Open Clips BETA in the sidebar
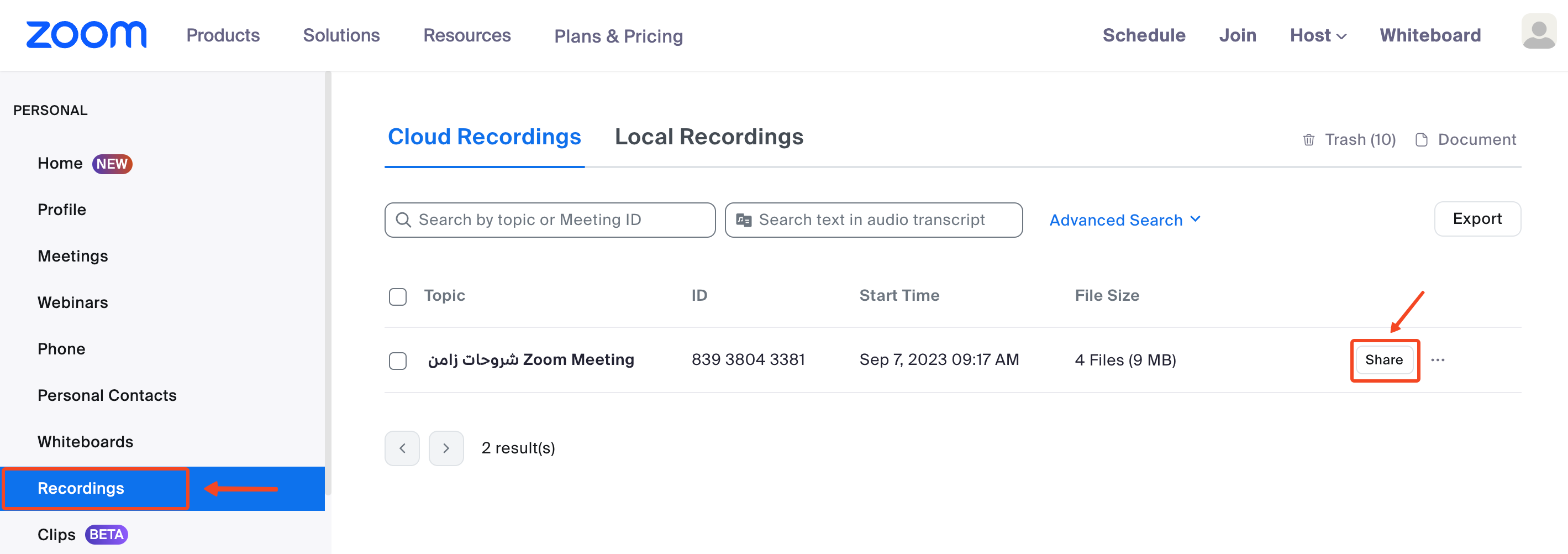The image size is (1568, 554). pyautogui.click(x=82, y=535)
